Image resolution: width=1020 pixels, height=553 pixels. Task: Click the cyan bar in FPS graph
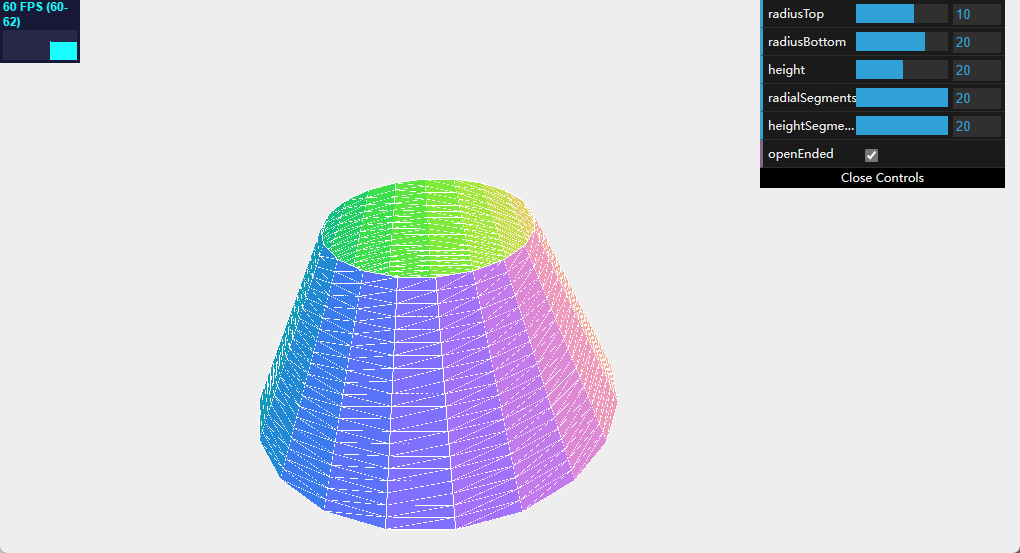click(63, 51)
